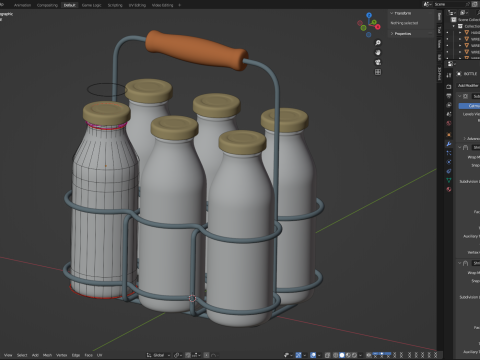The image size is (480, 360).
Task: Open the Scene properties tab icon
Action: pos(449,114)
